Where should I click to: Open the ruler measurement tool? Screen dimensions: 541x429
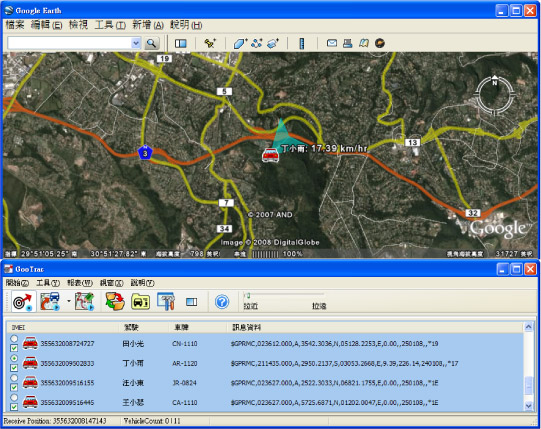(302, 43)
